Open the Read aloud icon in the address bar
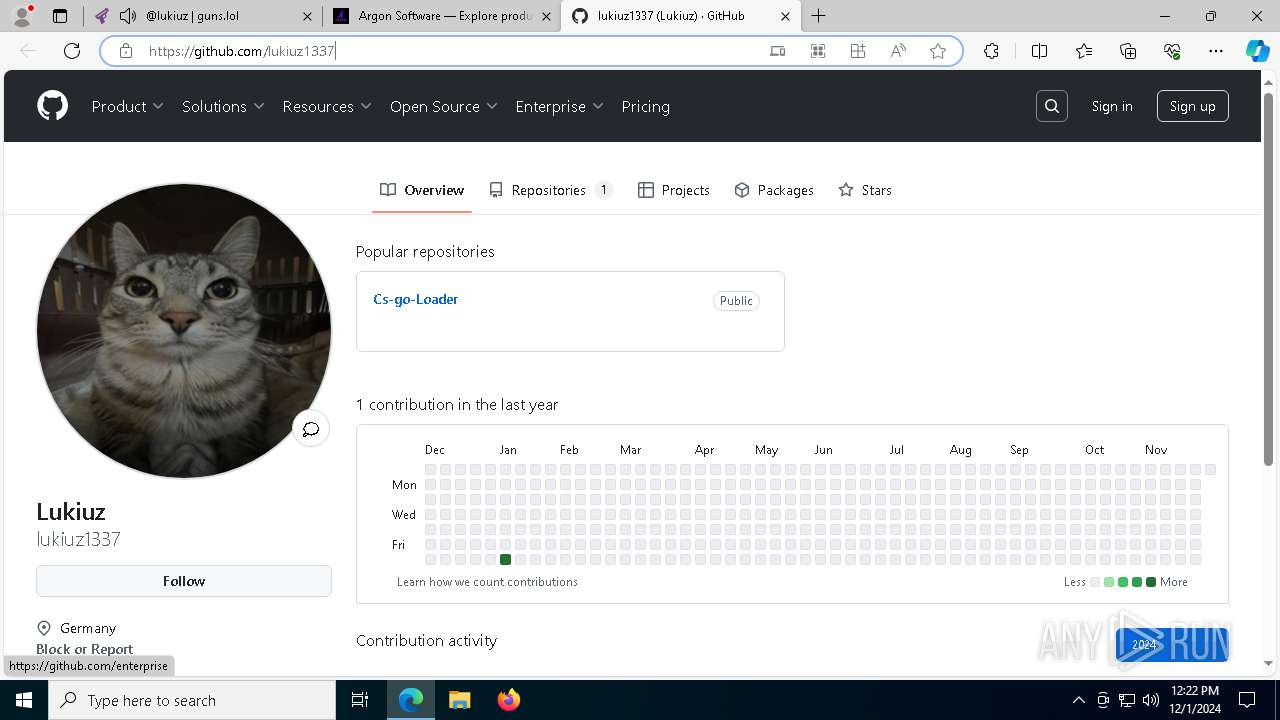This screenshot has height=720, width=1280. (x=898, y=51)
